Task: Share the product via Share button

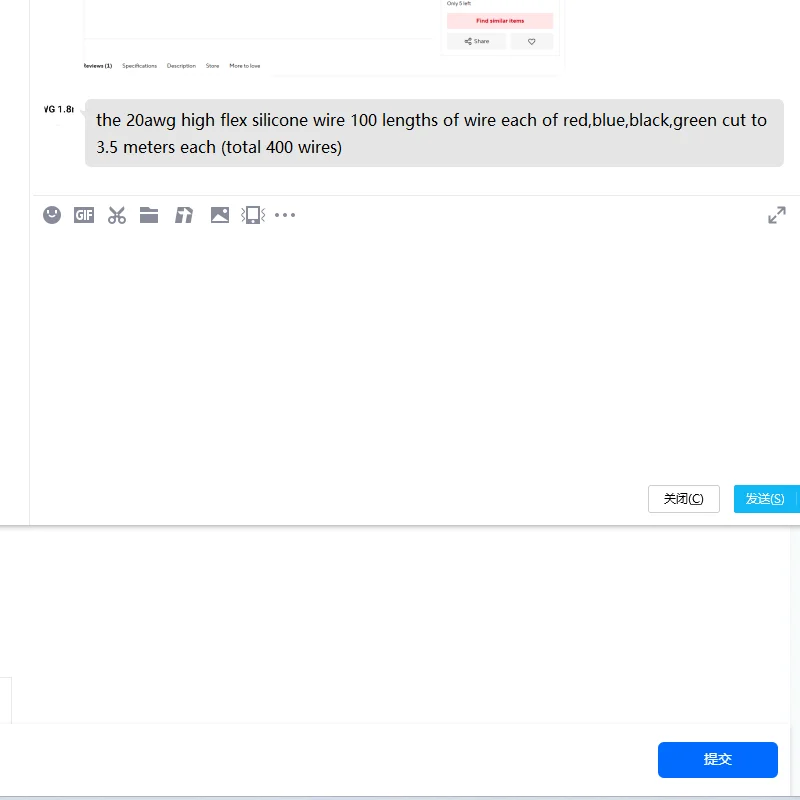Action: (x=477, y=41)
